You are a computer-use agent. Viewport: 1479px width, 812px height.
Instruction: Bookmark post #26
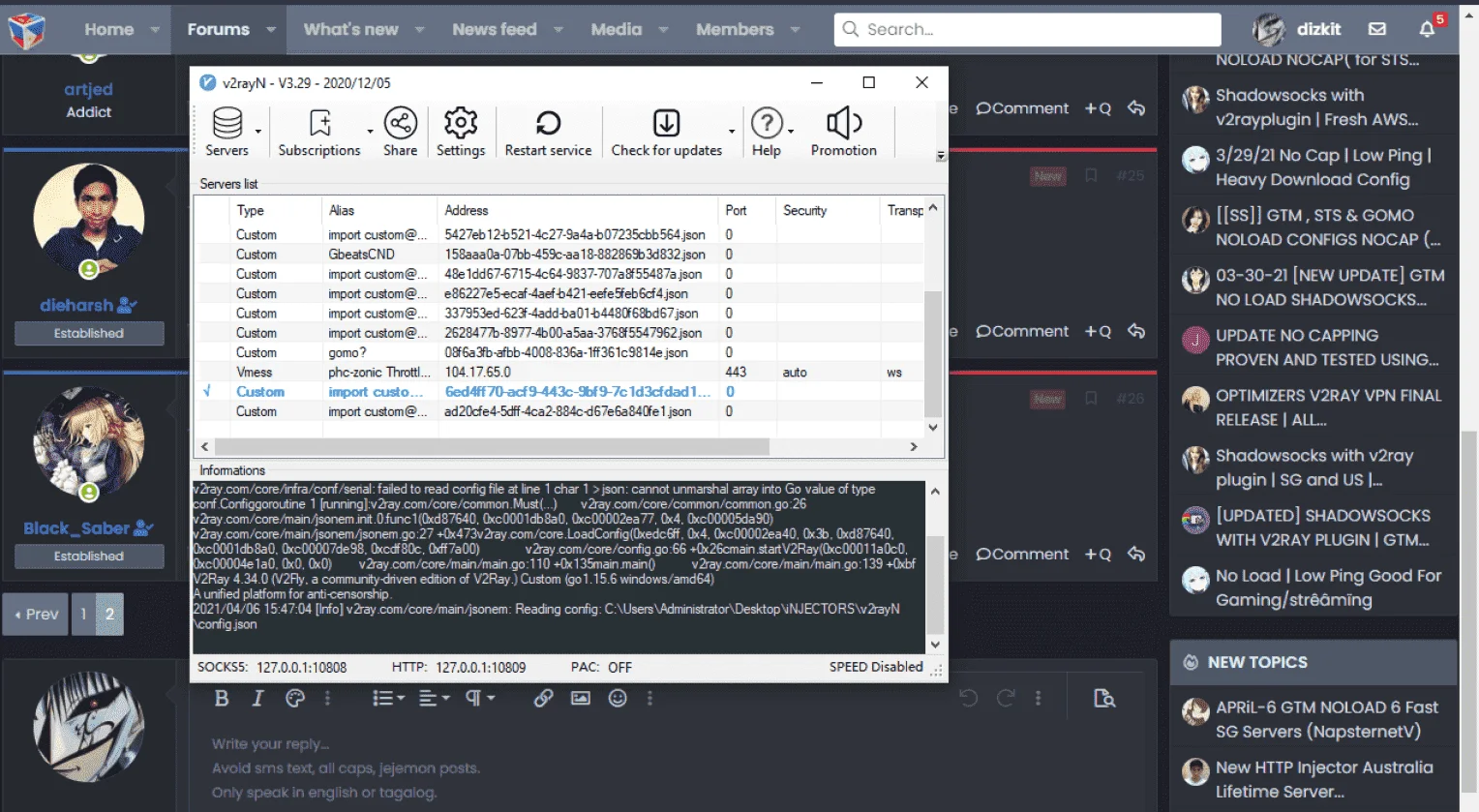point(1091,399)
